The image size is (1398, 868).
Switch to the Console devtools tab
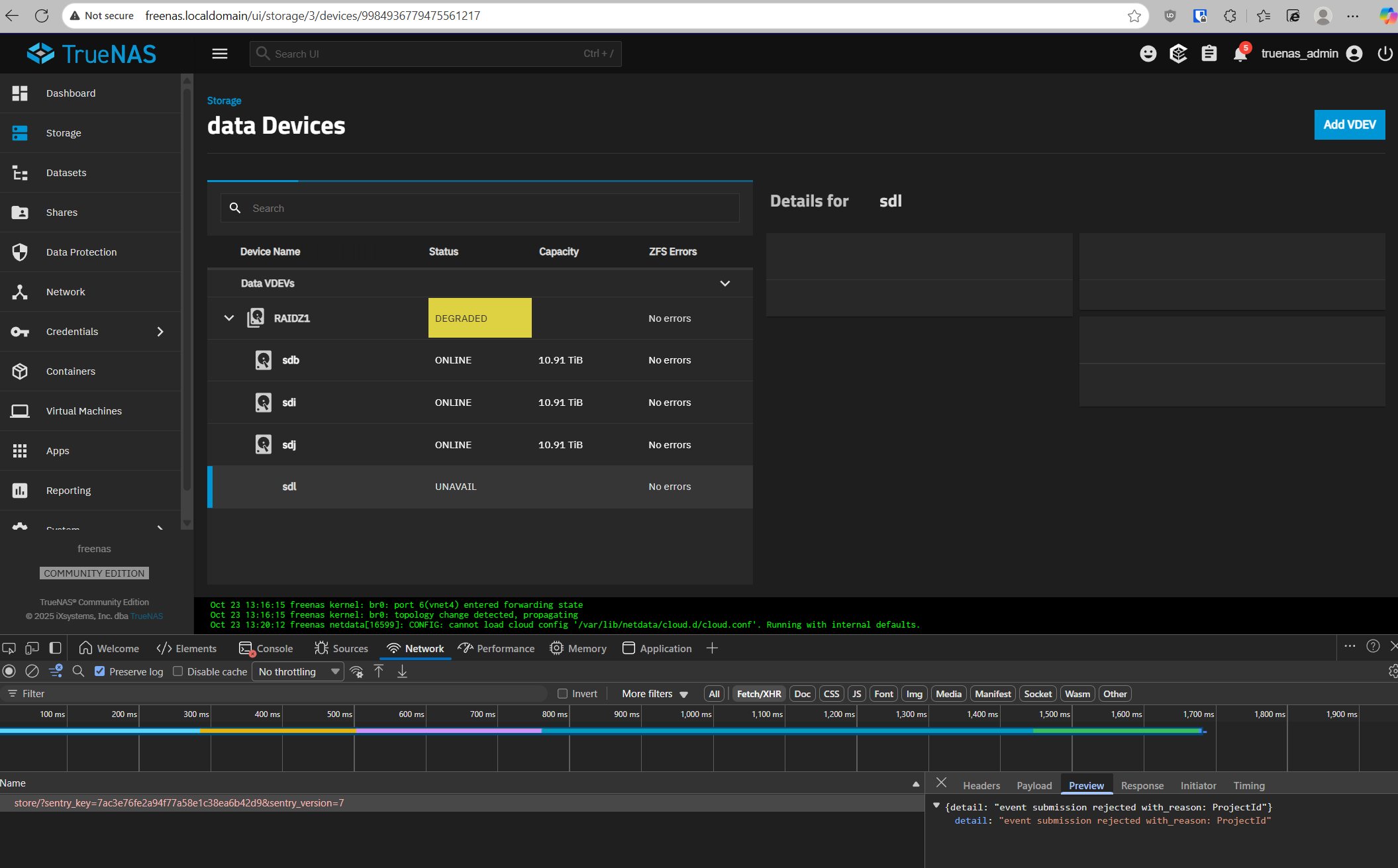pyautogui.click(x=266, y=649)
